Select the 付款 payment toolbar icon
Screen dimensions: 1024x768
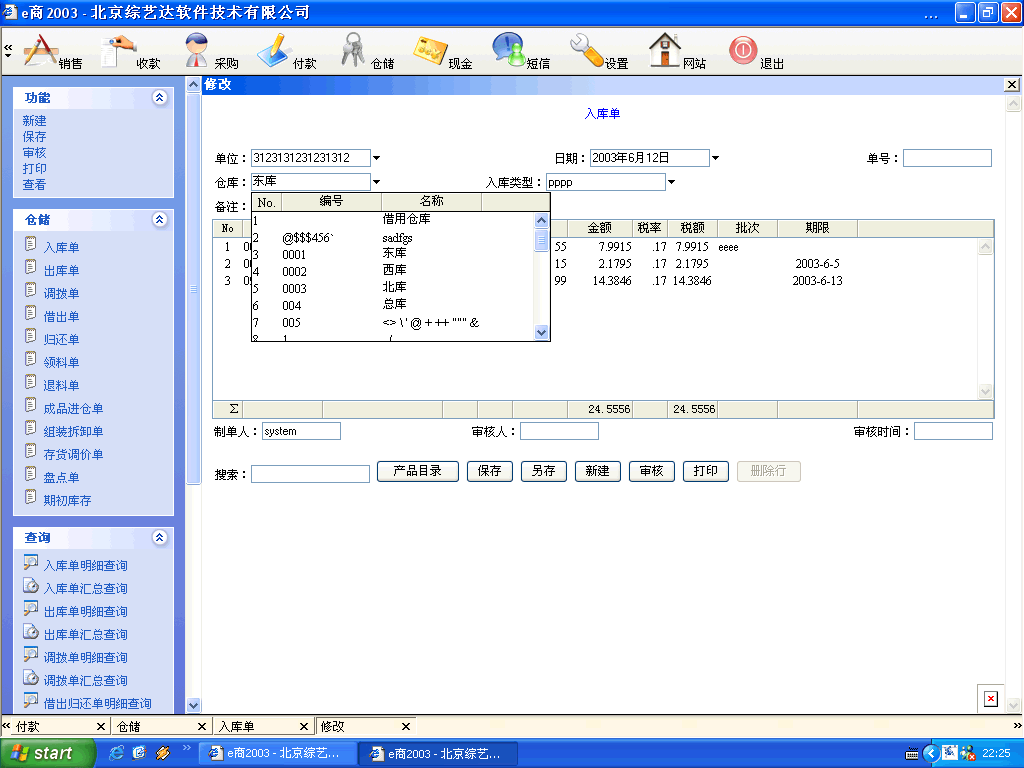(x=274, y=51)
